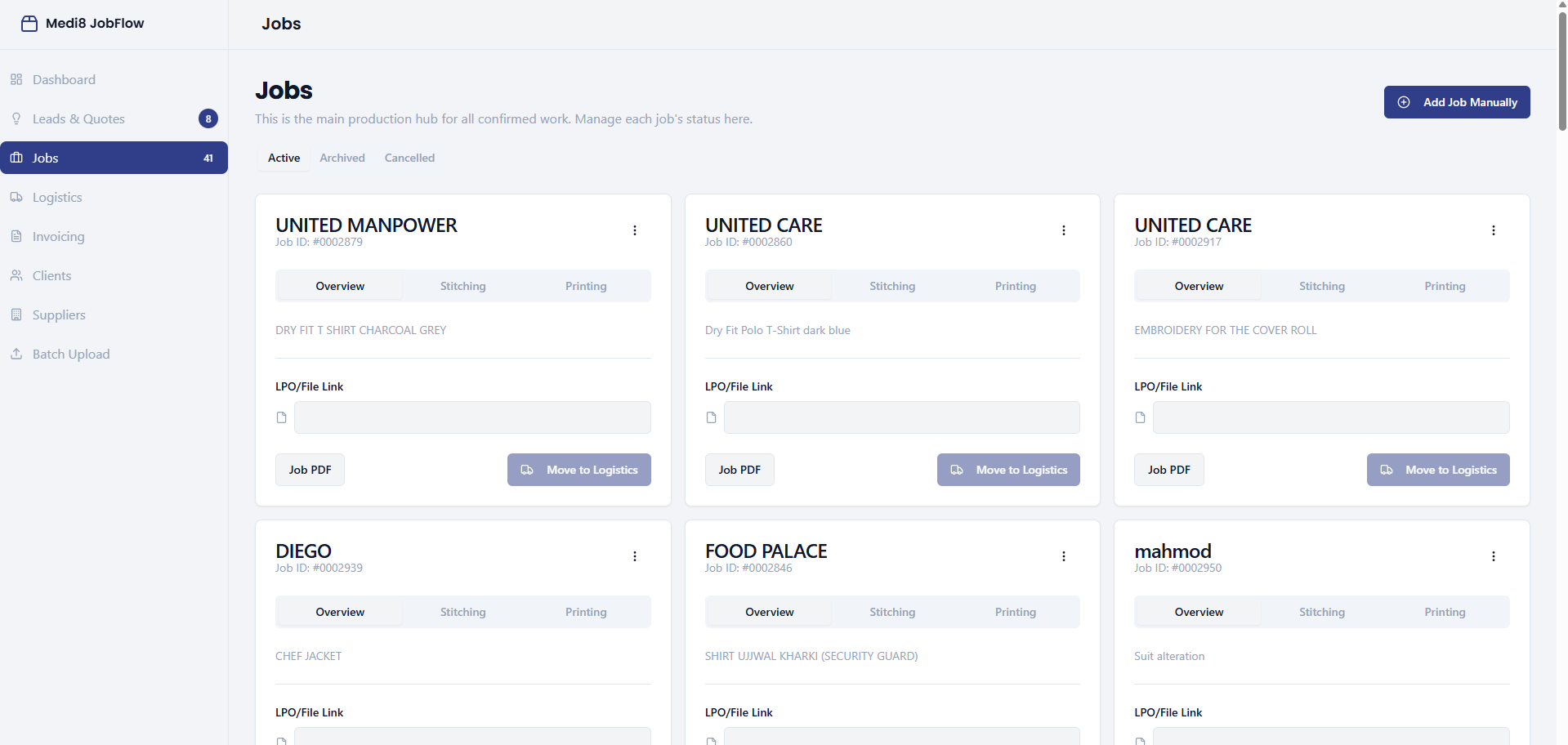Select Stitching tab on UNITED CARE job #0002860
Viewport: 1568px width, 745px height.
892,286
